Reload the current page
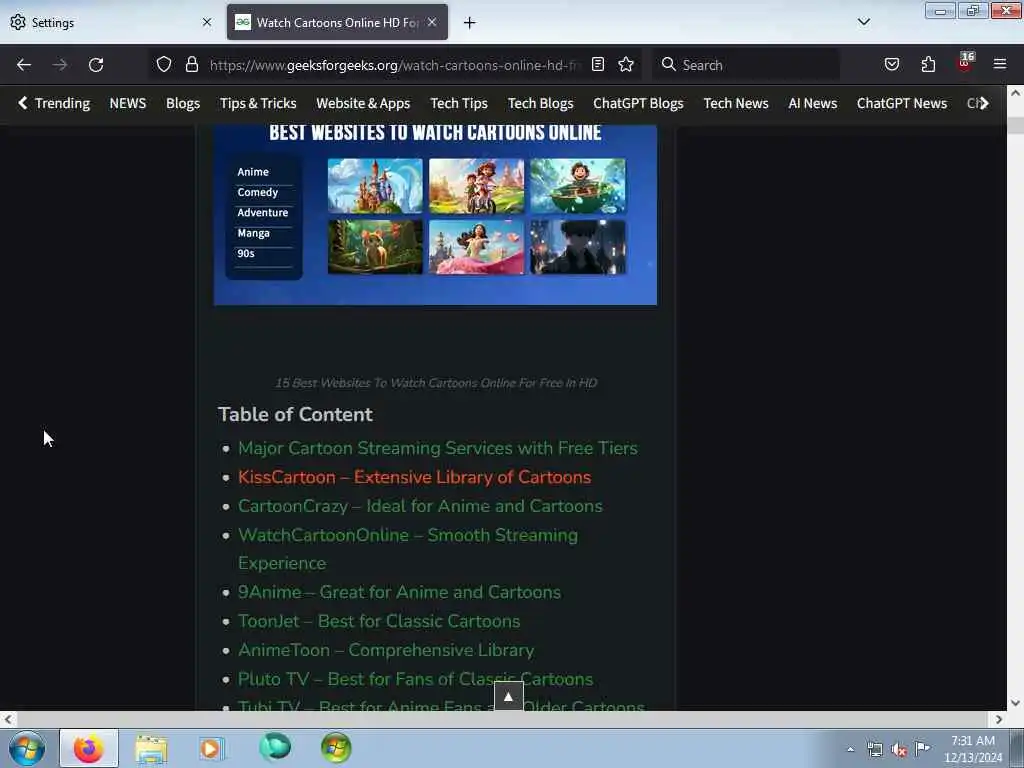The image size is (1024, 768). point(96,65)
